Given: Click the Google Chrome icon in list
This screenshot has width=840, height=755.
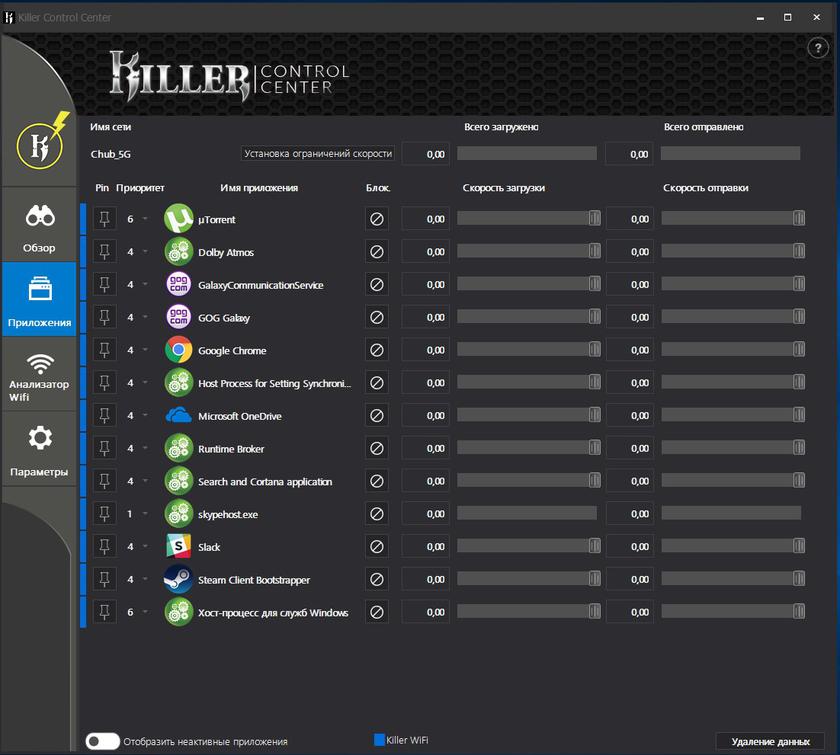Looking at the screenshot, I should [x=179, y=351].
